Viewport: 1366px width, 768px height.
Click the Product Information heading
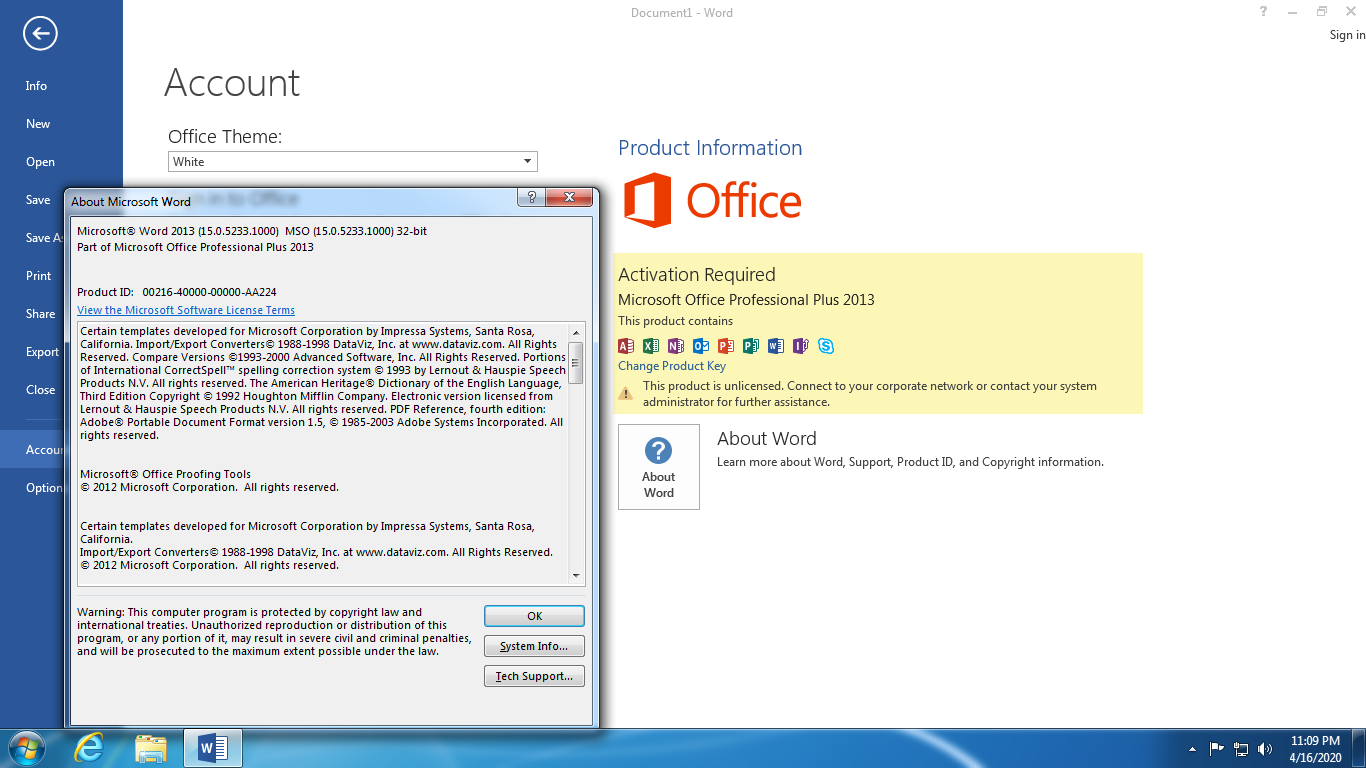pyautogui.click(x=710, y=148)
